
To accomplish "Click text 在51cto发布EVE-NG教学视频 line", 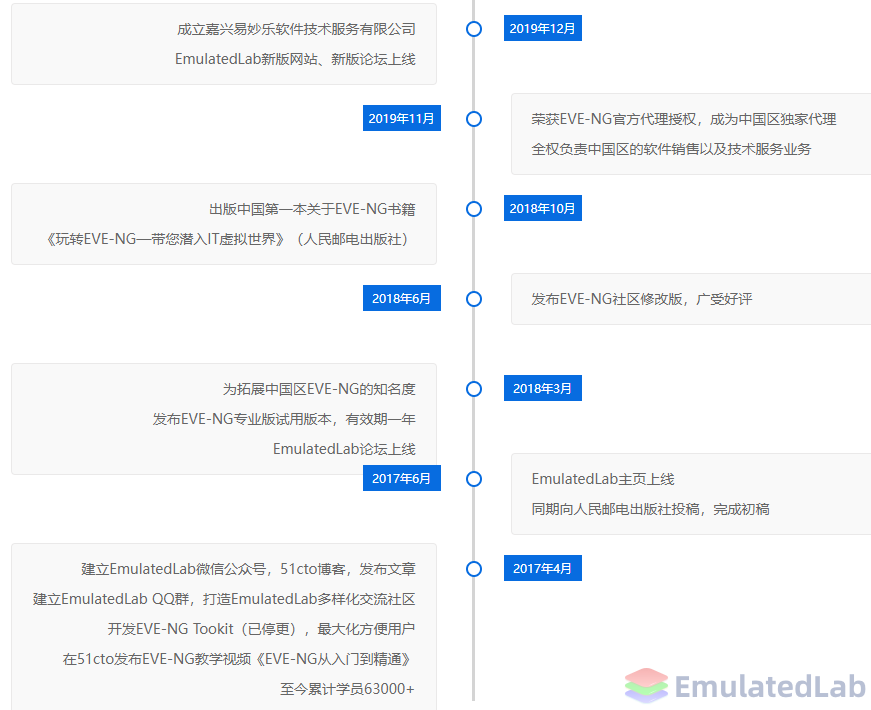I will point(239,659).
